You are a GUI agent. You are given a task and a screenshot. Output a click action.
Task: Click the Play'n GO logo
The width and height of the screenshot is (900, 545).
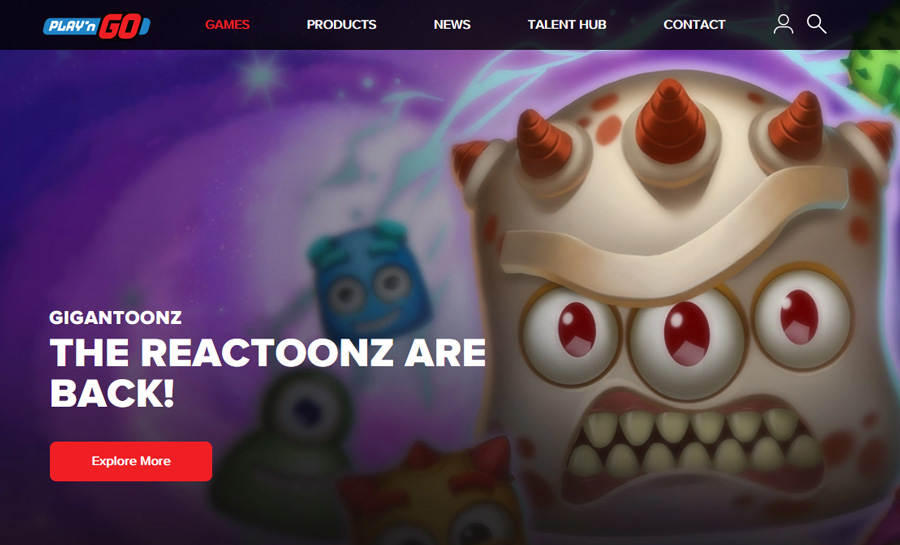(x=96, y=25)
